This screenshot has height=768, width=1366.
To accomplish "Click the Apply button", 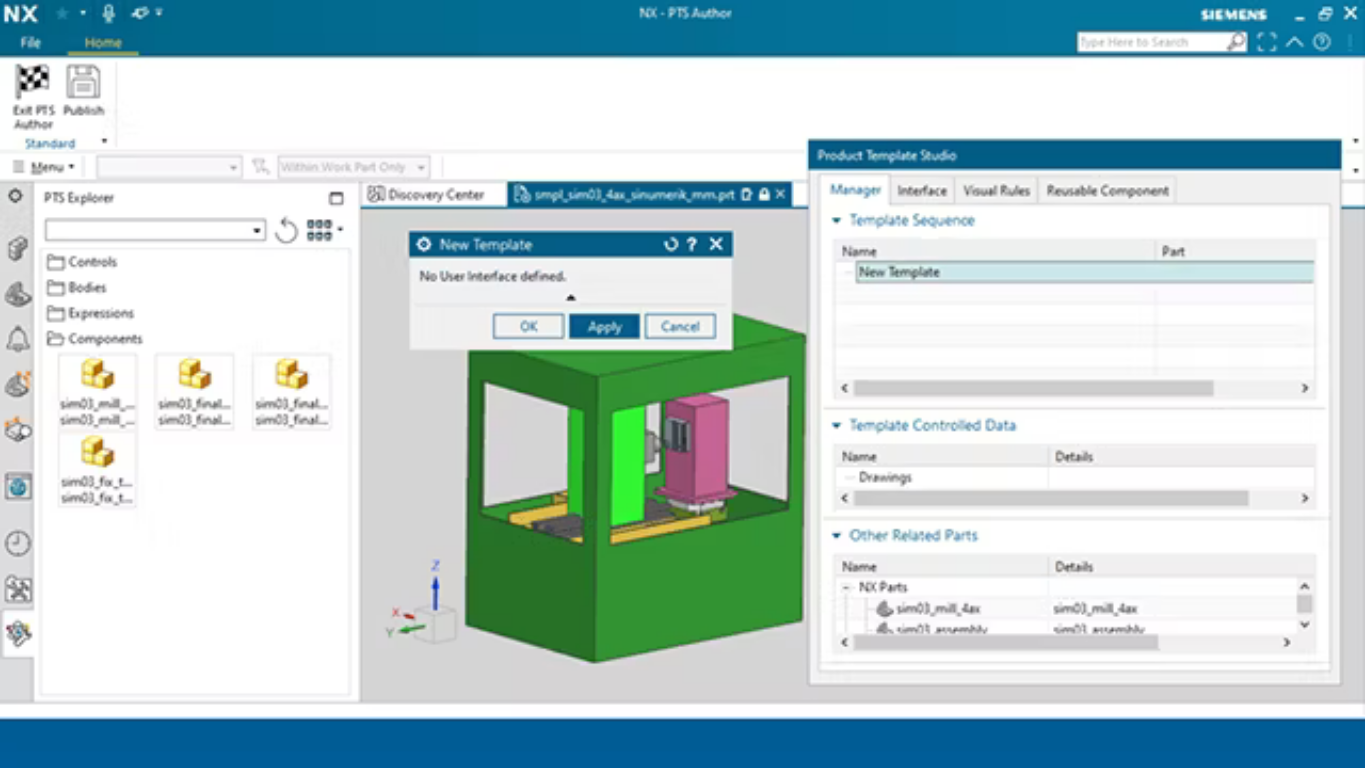I will 604,327.
